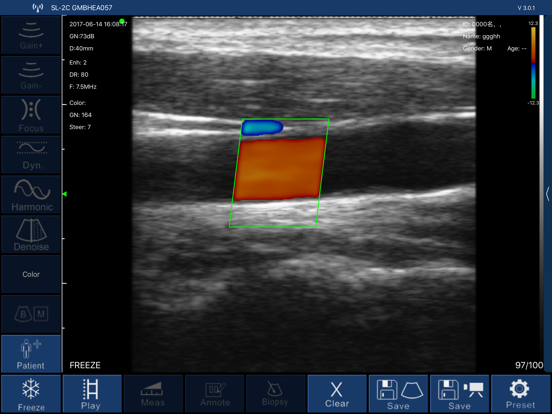Click the color Doppler velocity scale bar
The image size is (552, 414).
point(533,63)
